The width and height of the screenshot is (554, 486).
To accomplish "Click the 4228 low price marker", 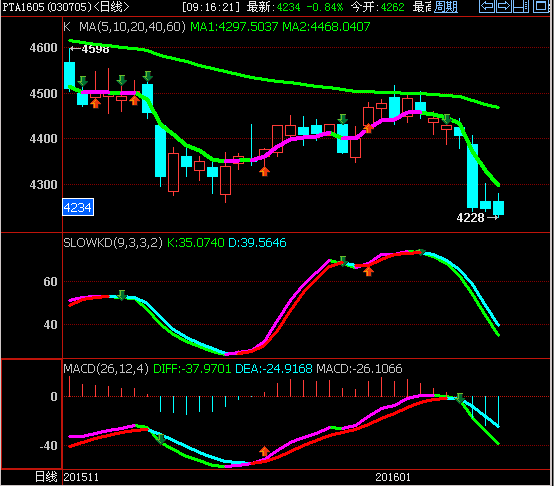I will tap(477, 218).
